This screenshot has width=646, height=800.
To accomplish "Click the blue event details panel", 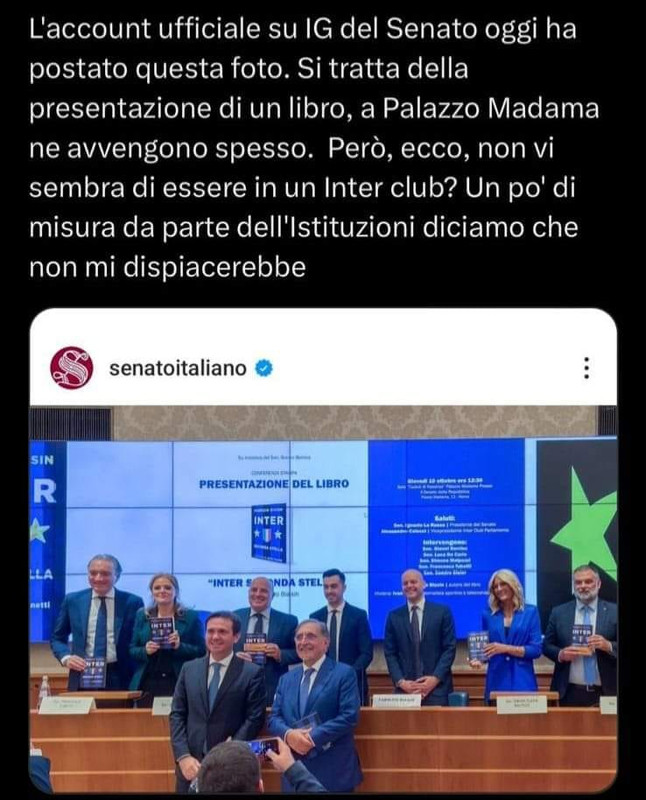I will pos(446,536).
